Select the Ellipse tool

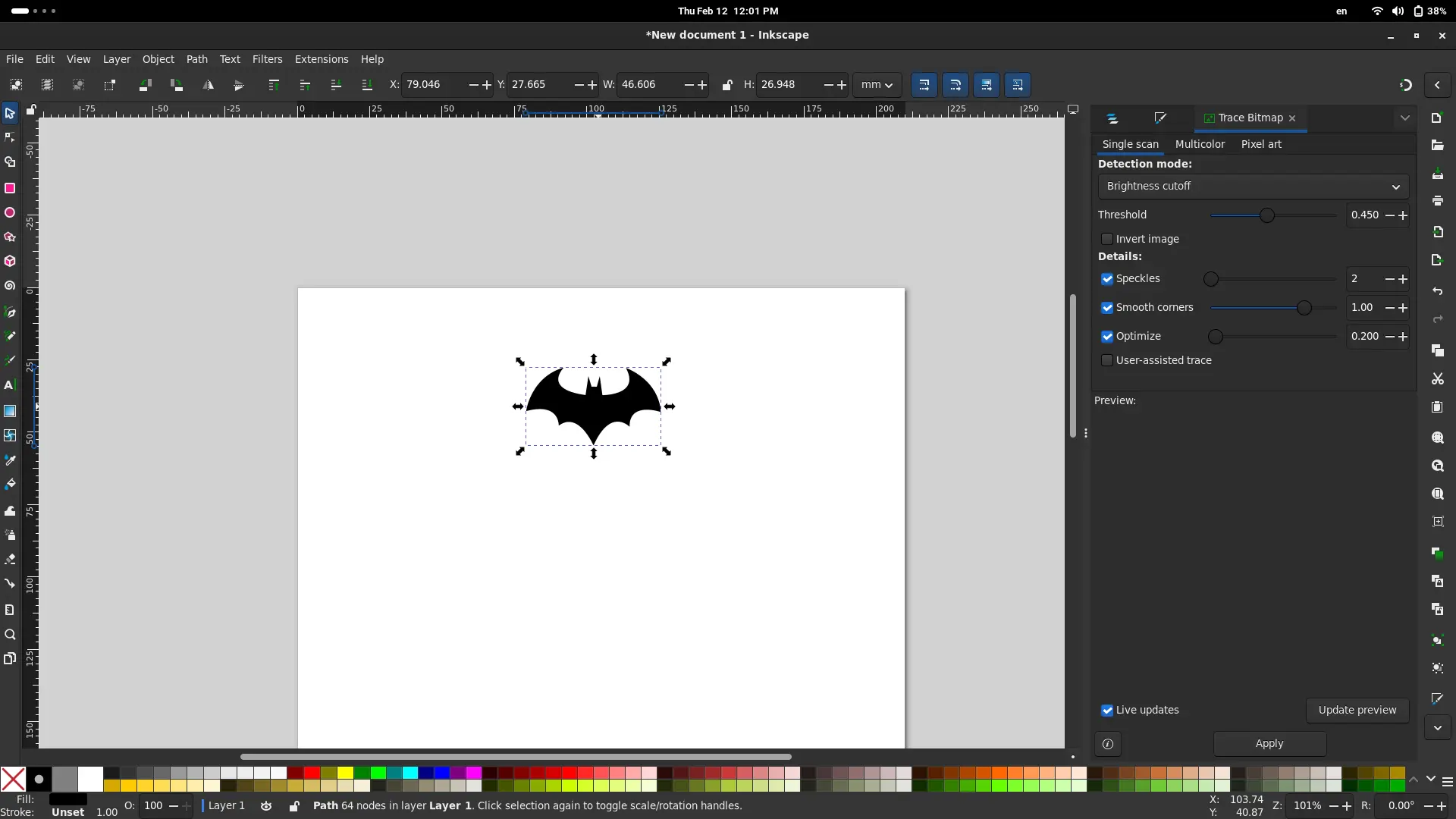click(10, 213)
